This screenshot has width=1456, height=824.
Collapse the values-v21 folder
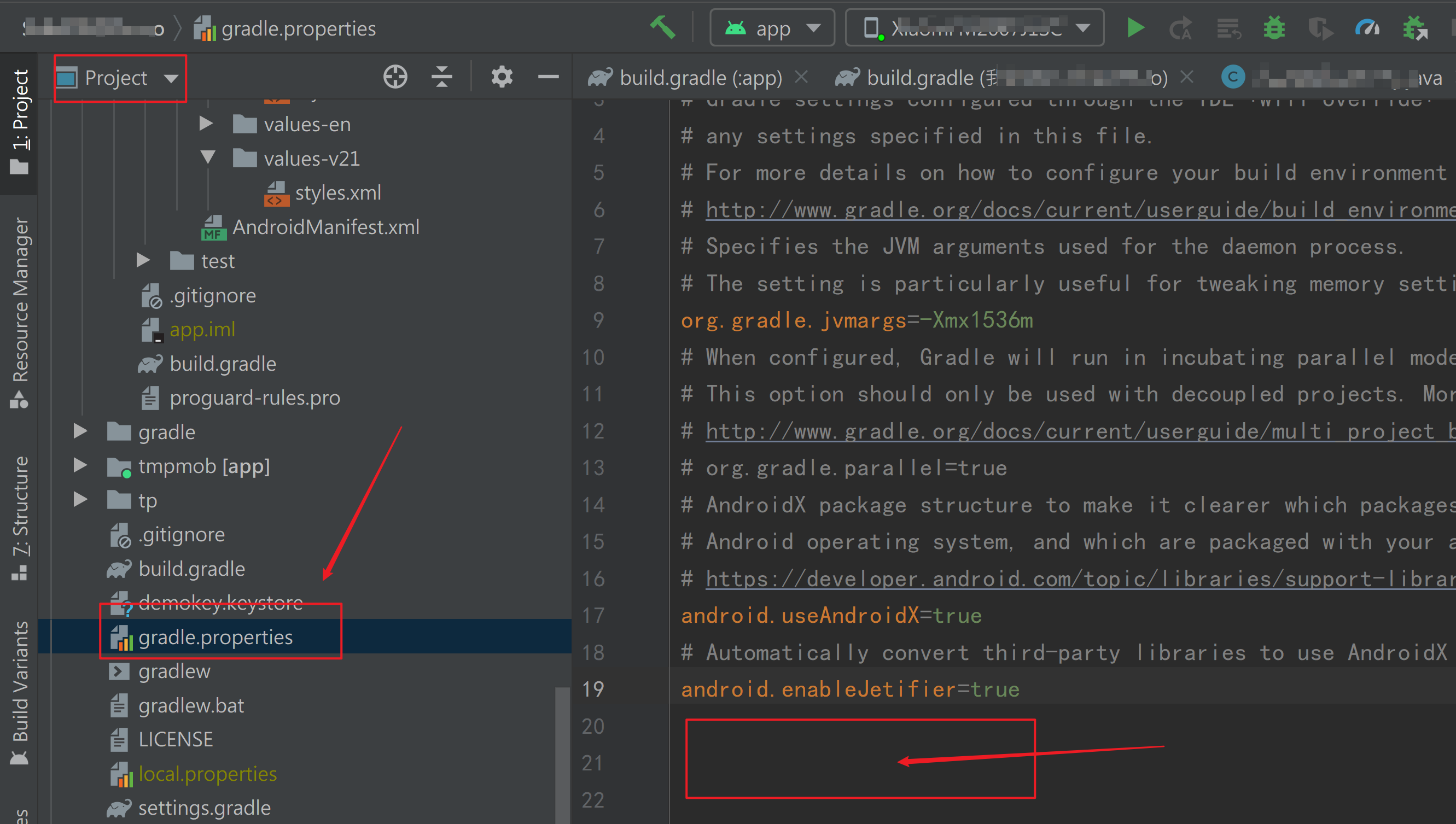pos(208,157)
